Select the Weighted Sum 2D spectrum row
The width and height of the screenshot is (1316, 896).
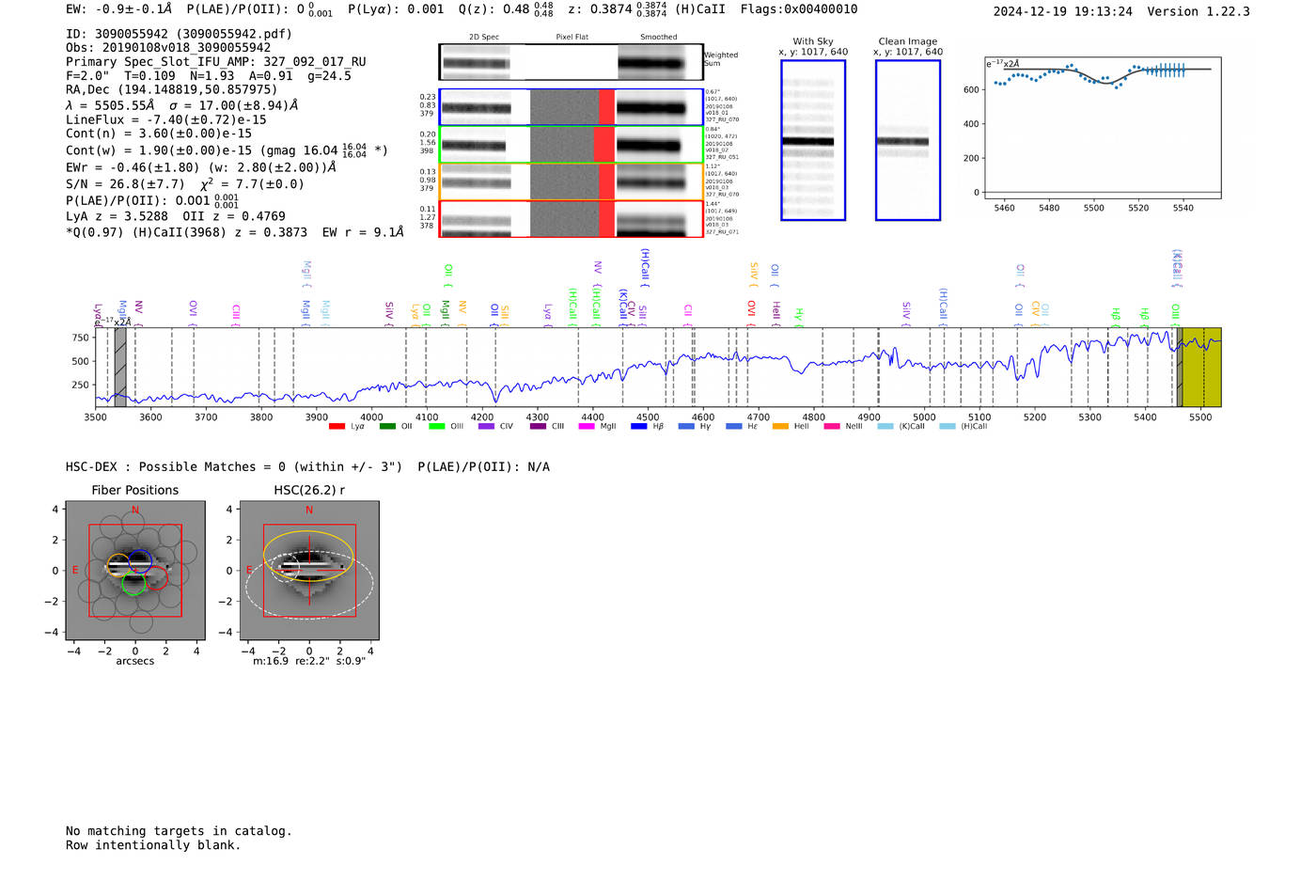[571, 62]
